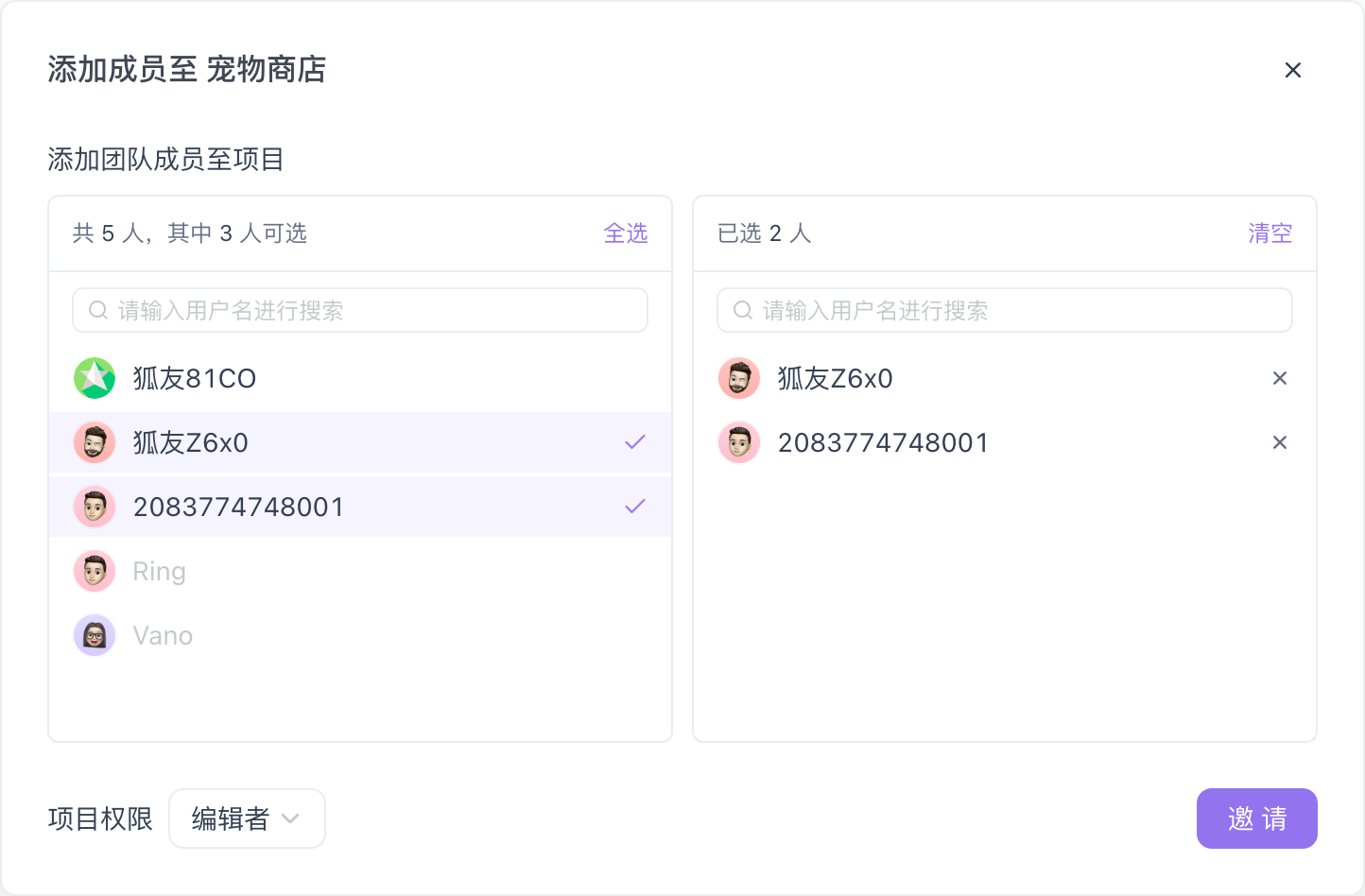Open the 编辑者 permission dropdown
This screenshot has width=1365, height=896.
coord(247,818)
